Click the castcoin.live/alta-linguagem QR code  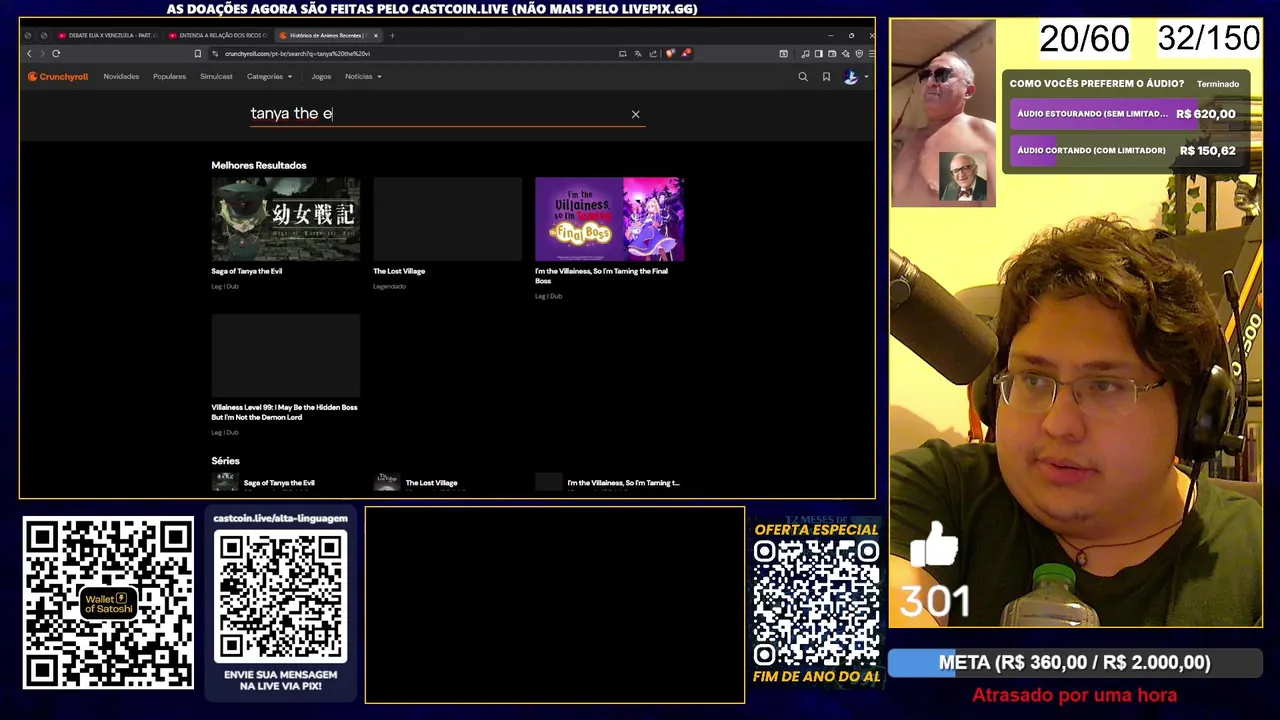(281, 596)
